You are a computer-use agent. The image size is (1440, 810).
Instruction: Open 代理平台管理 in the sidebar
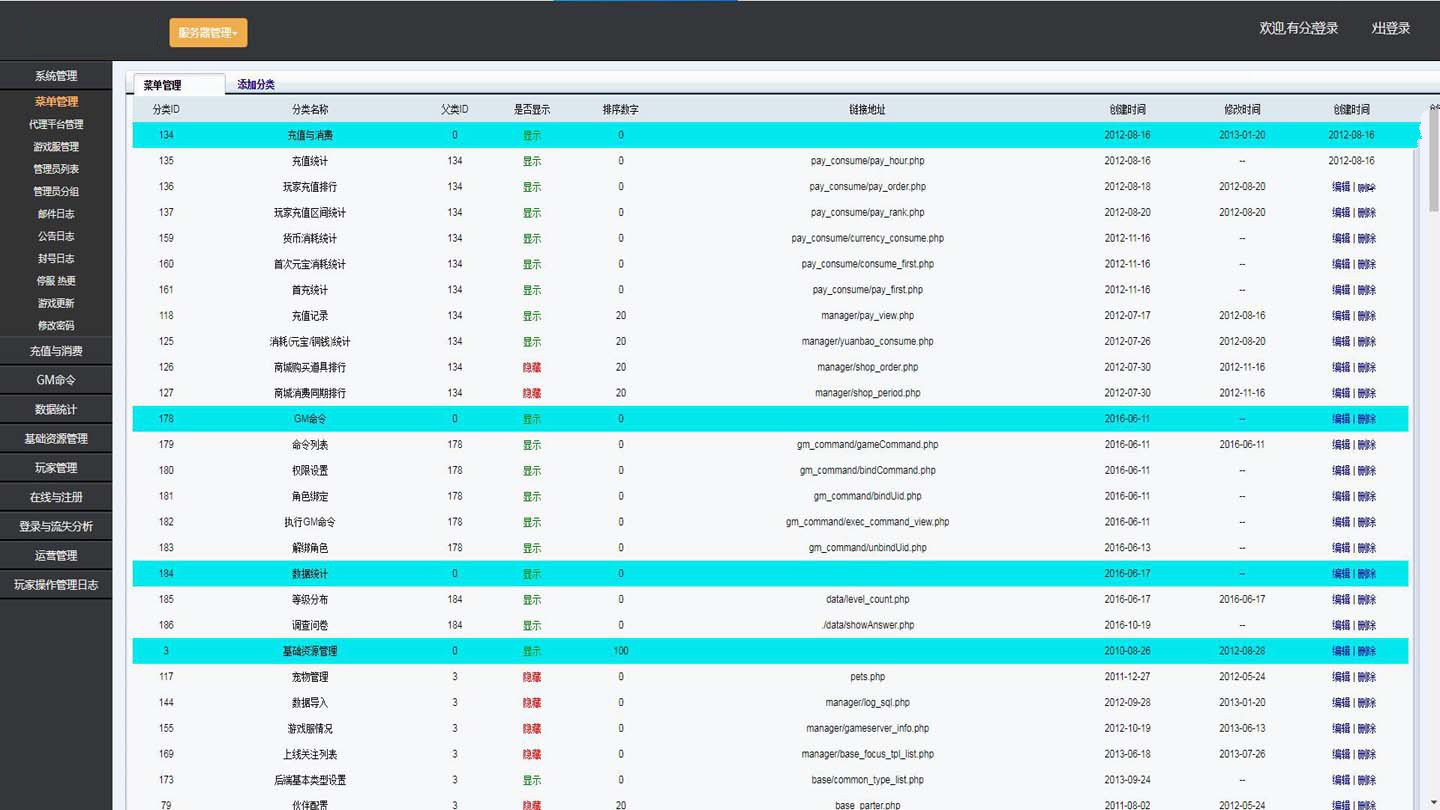(x=56, y=125)
